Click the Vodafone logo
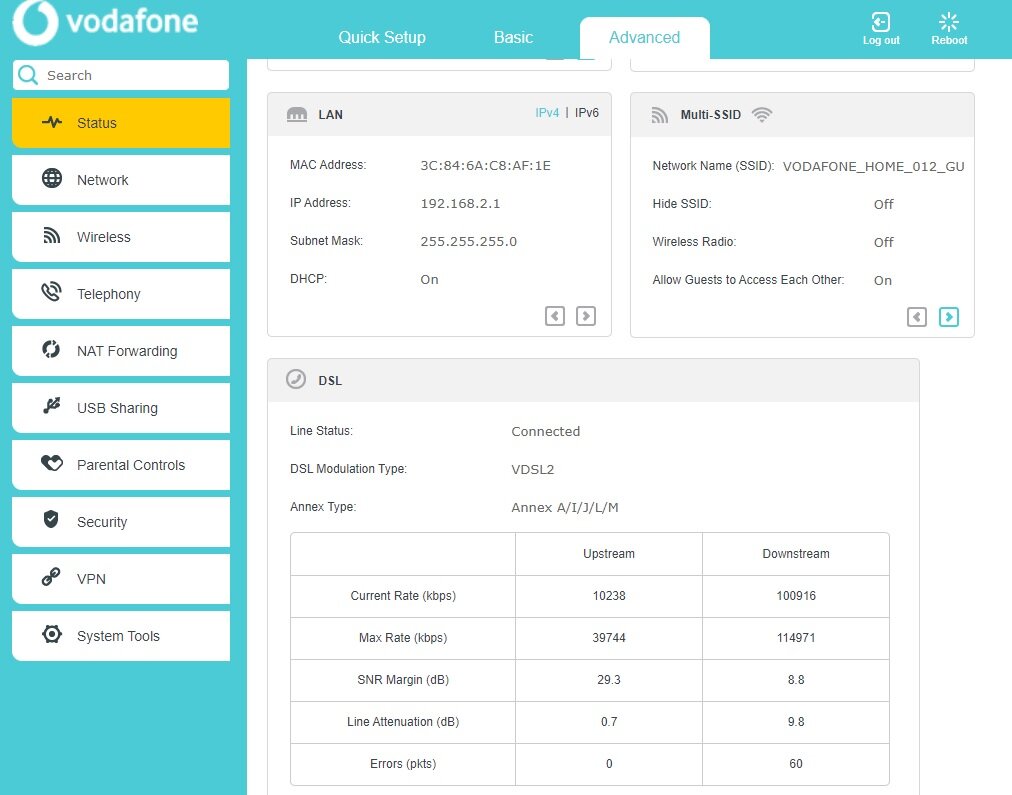The width and height of the screenshot is (1012, 795). point(105,22)
